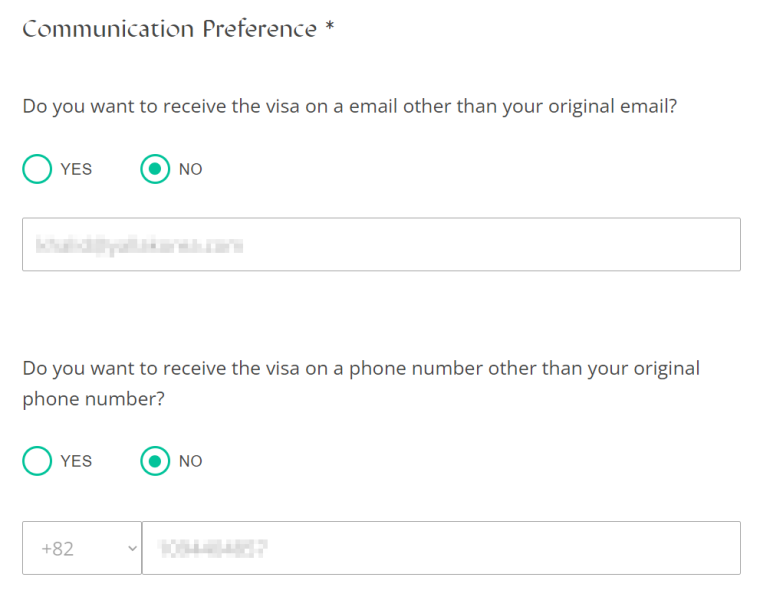Focus the email address input field
The width and height of the screenshot is (773, 600).
click(381, 244)
